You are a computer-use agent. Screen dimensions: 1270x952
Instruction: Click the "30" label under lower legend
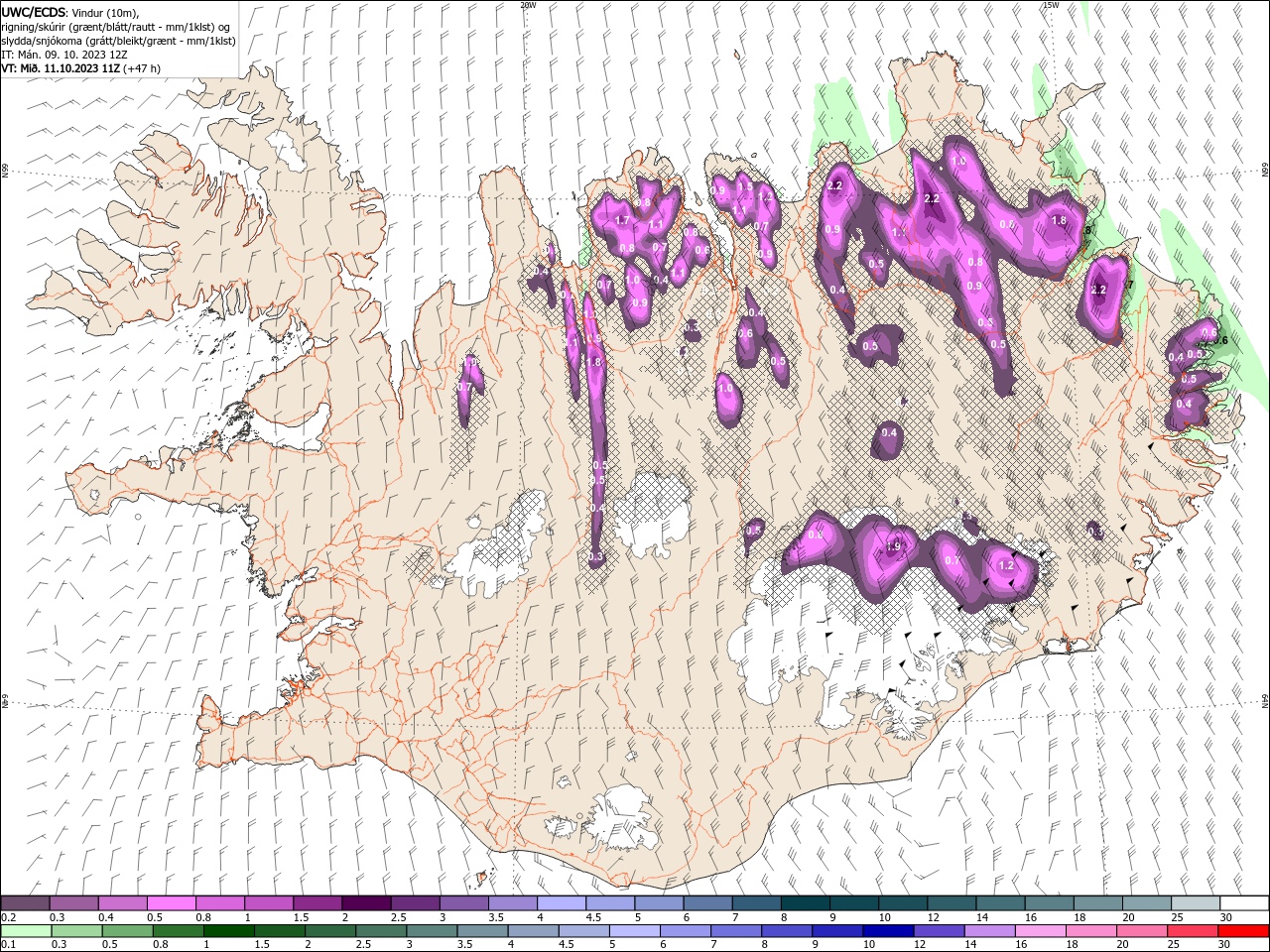tap(1226, 945)
